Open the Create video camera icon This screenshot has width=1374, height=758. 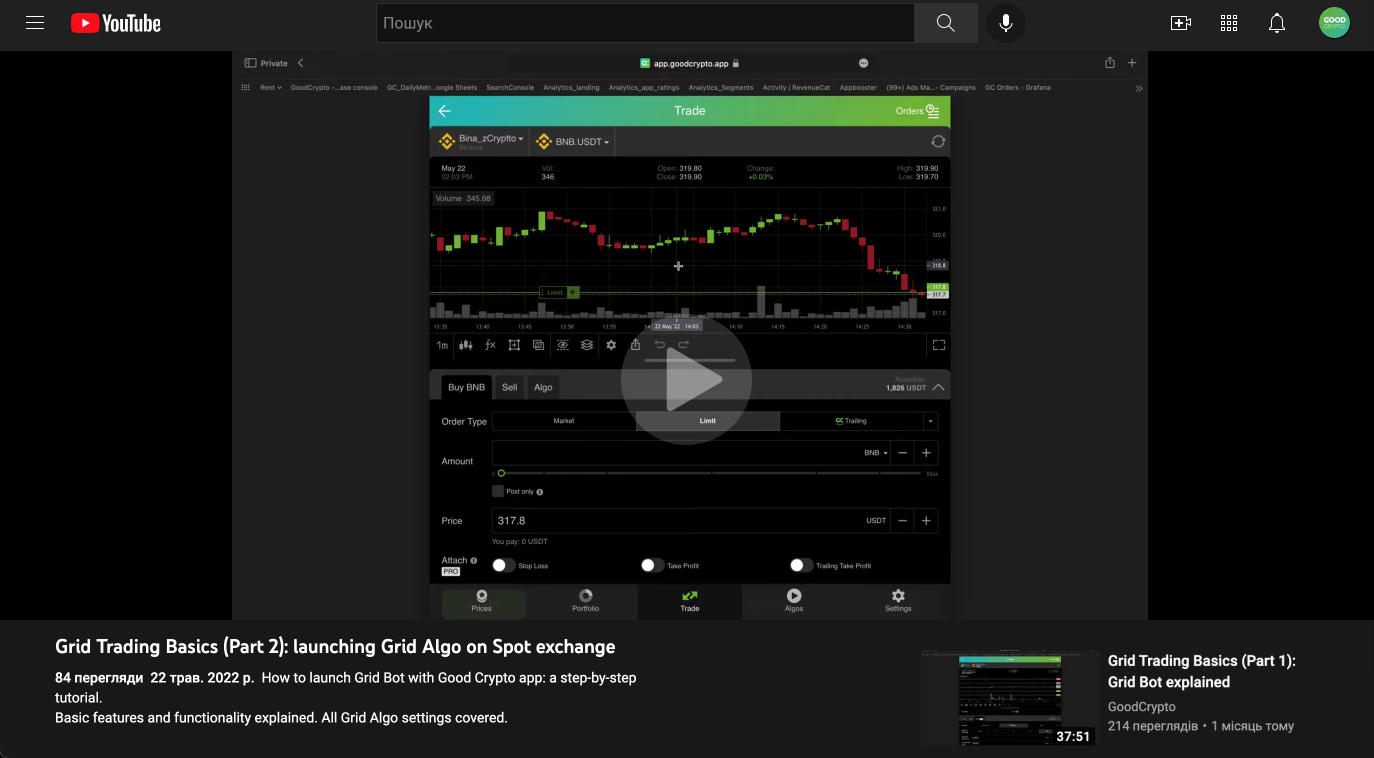pos(1181,23)
